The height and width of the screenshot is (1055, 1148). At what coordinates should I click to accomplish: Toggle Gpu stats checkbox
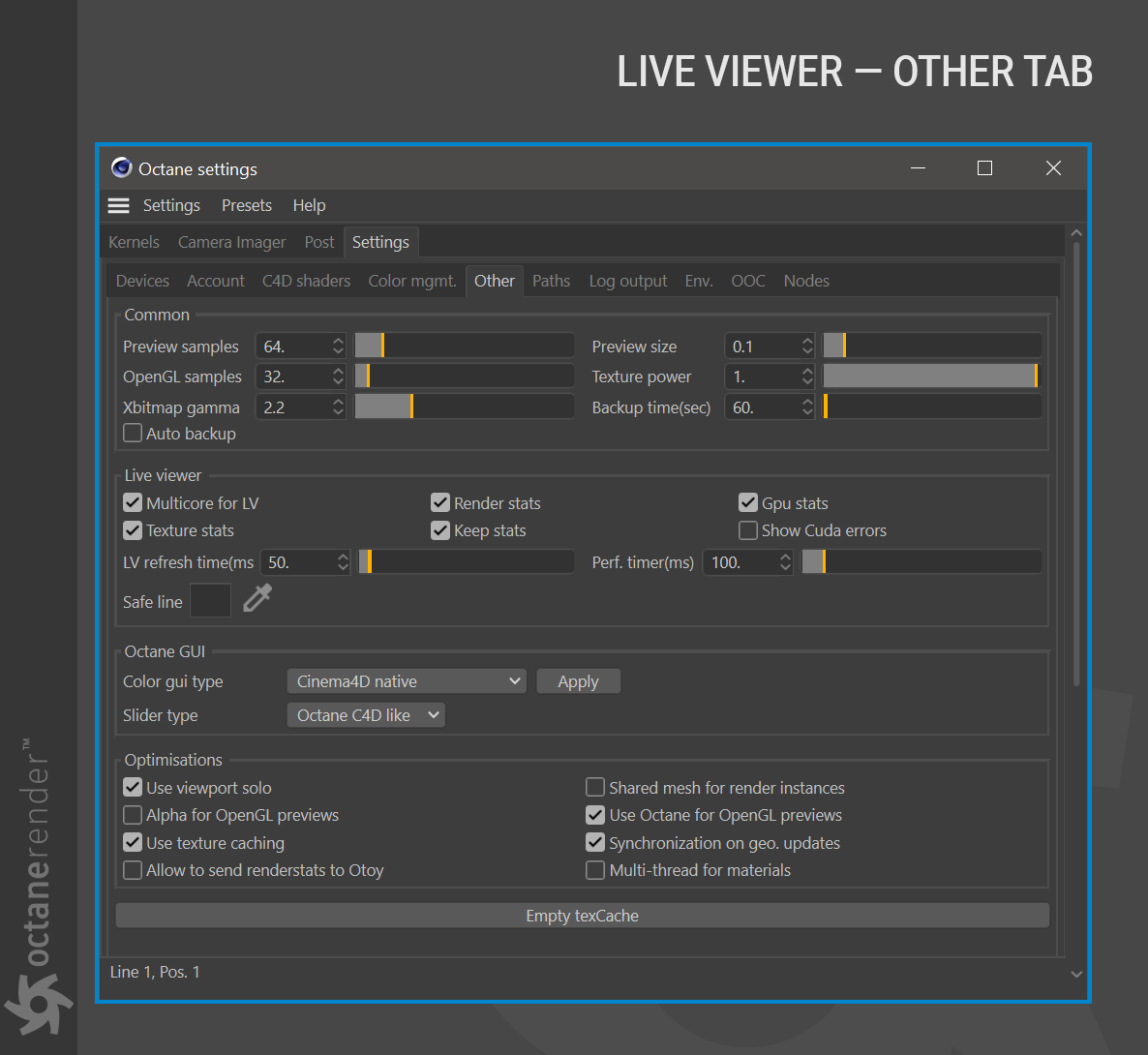(x=747, y=503)
